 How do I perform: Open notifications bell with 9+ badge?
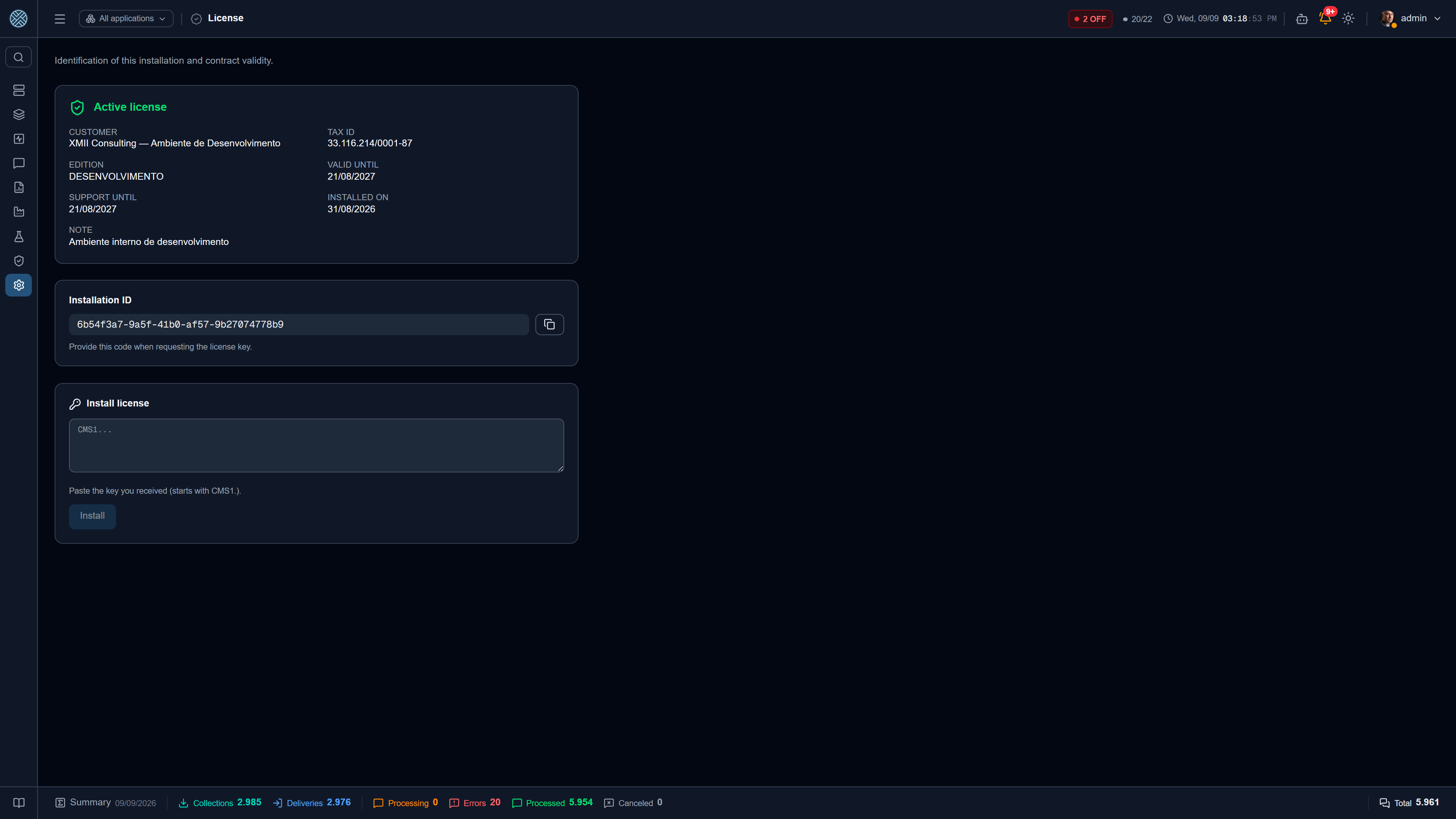click(x=1326, y=17)
